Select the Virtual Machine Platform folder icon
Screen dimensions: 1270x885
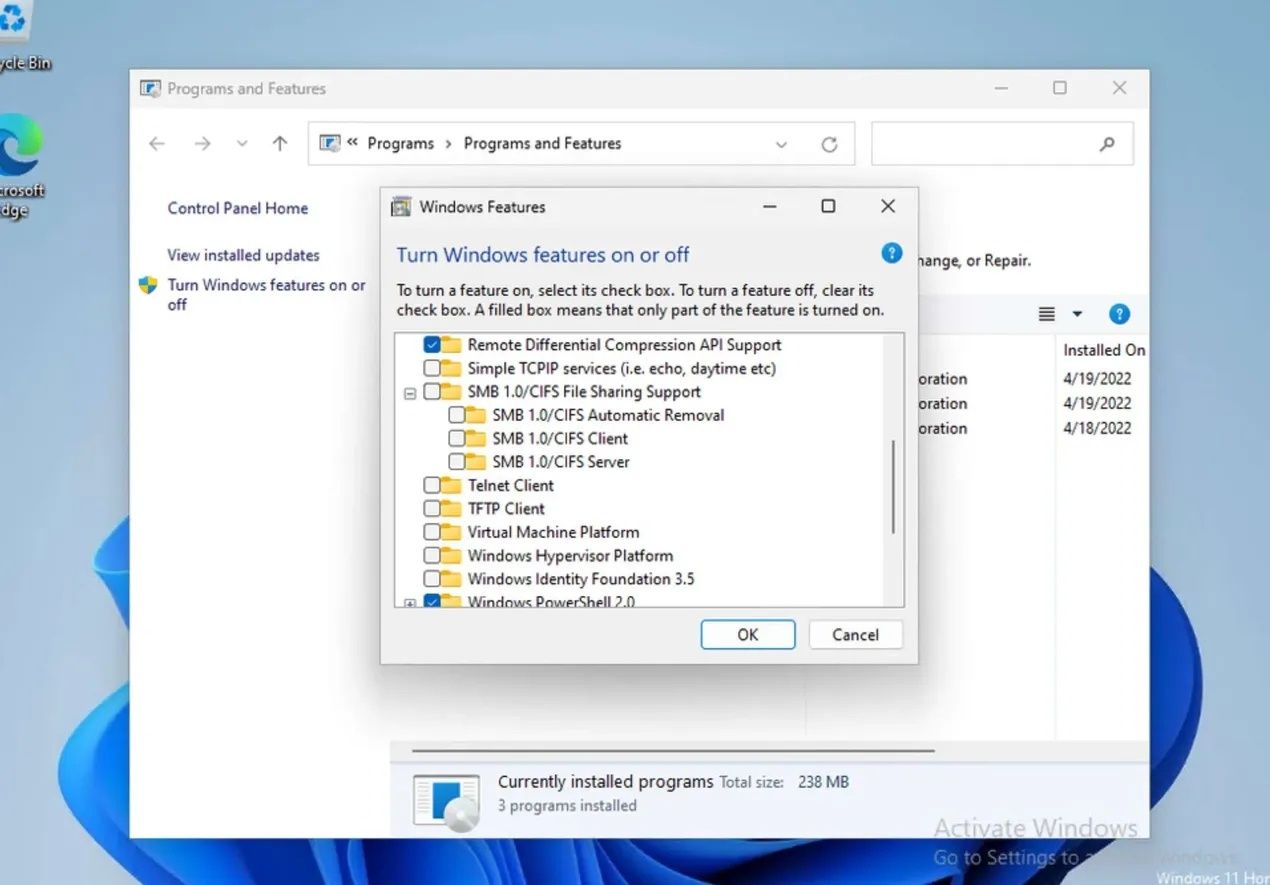[x=451, y=532]
